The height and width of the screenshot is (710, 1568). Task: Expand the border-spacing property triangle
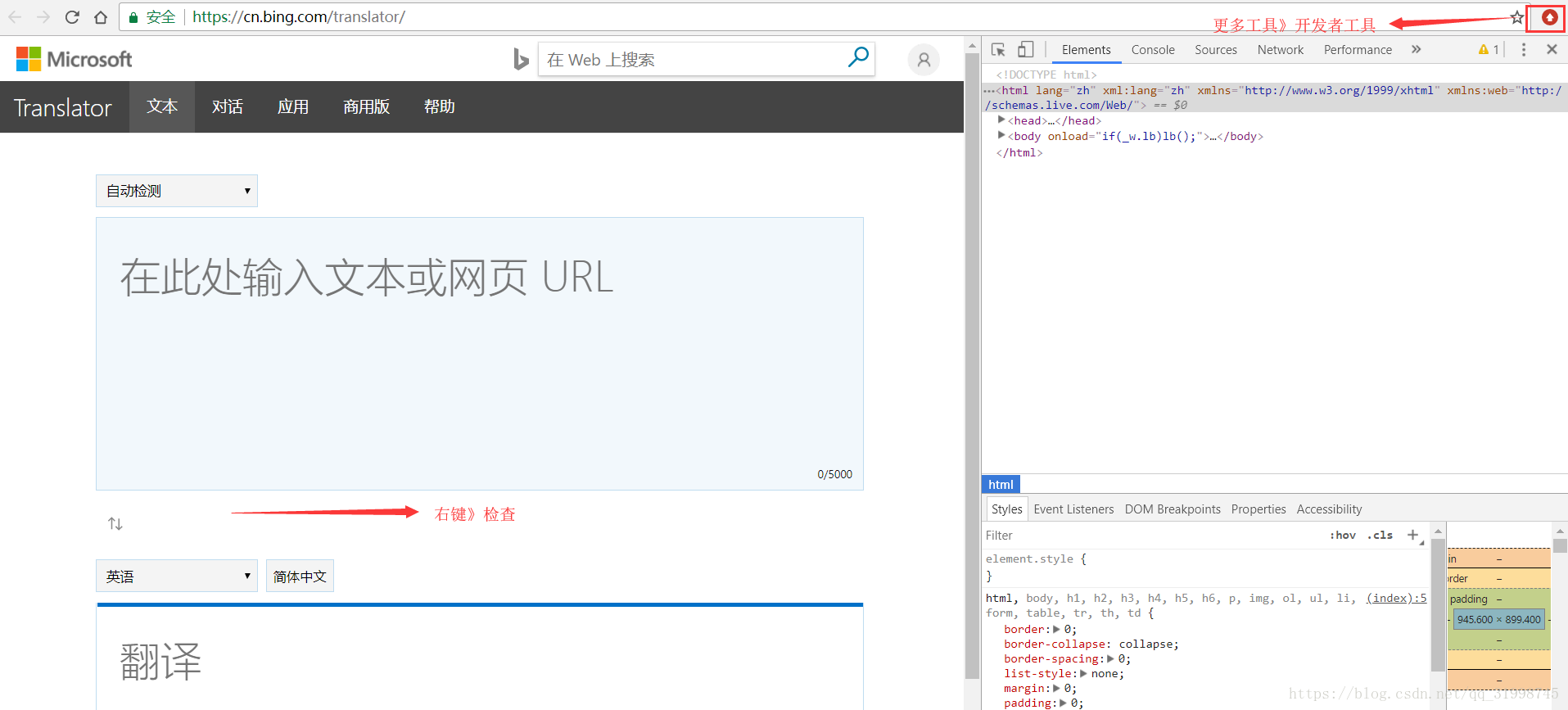click(1110, 658)
